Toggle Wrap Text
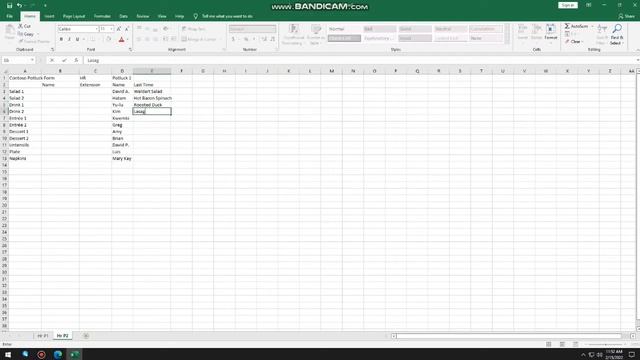The width and height of the screenshot is (640, 360). pyautogui.click(x=193, y=29)
